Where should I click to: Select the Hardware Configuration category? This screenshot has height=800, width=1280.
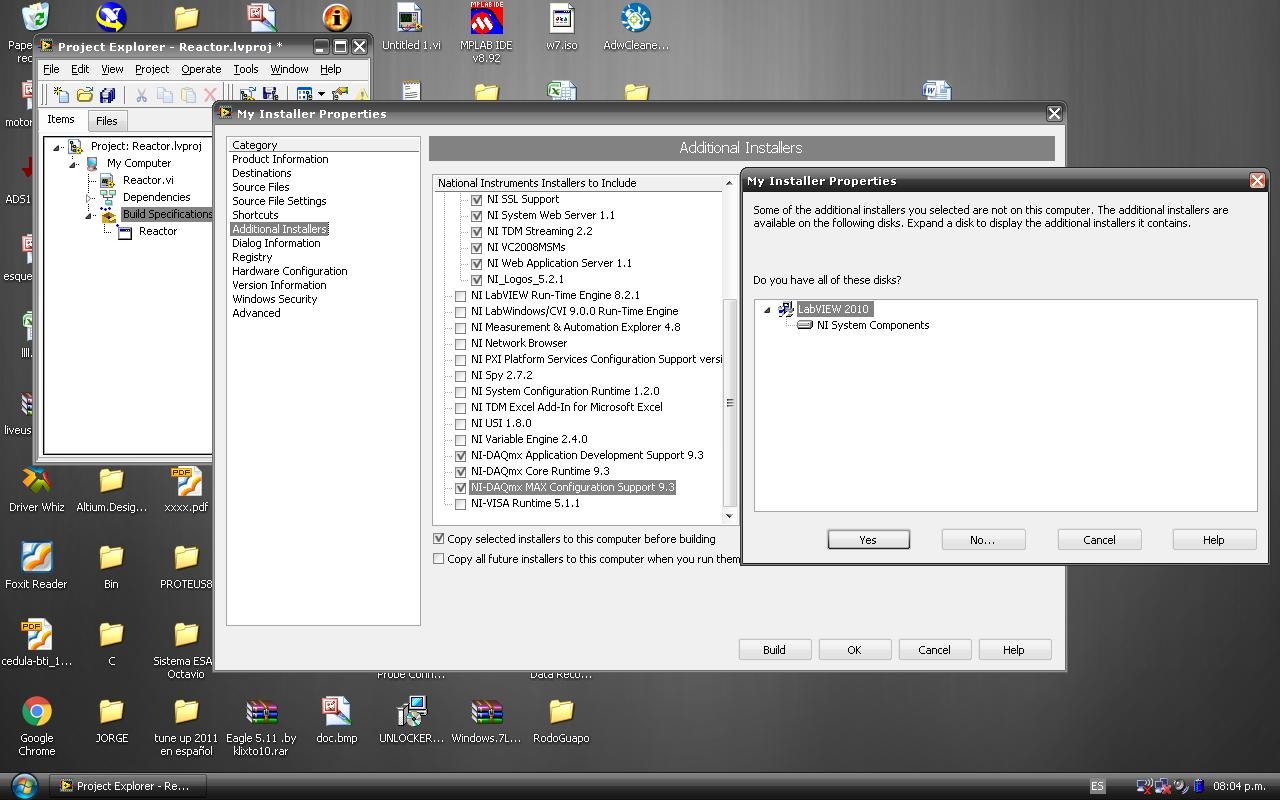(290, 271)
